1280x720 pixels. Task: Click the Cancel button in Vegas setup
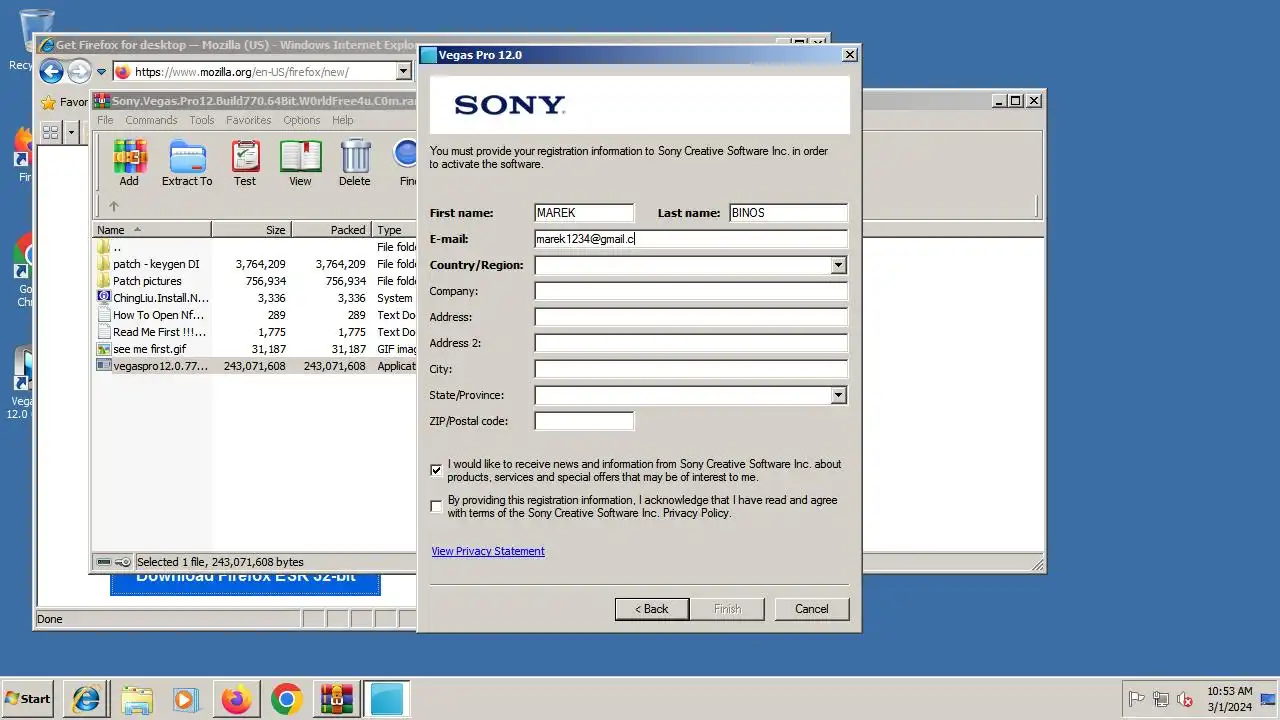(x=811, y=609)
